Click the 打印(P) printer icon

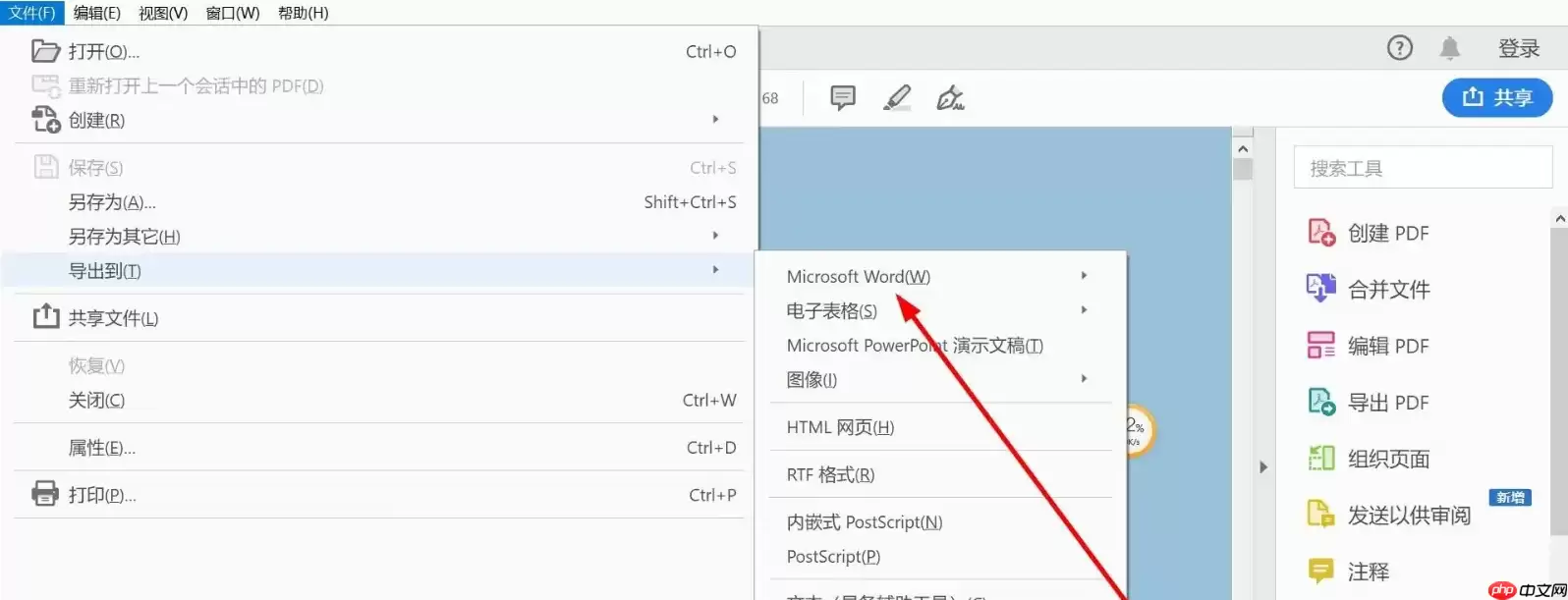[x=46, y=493]
